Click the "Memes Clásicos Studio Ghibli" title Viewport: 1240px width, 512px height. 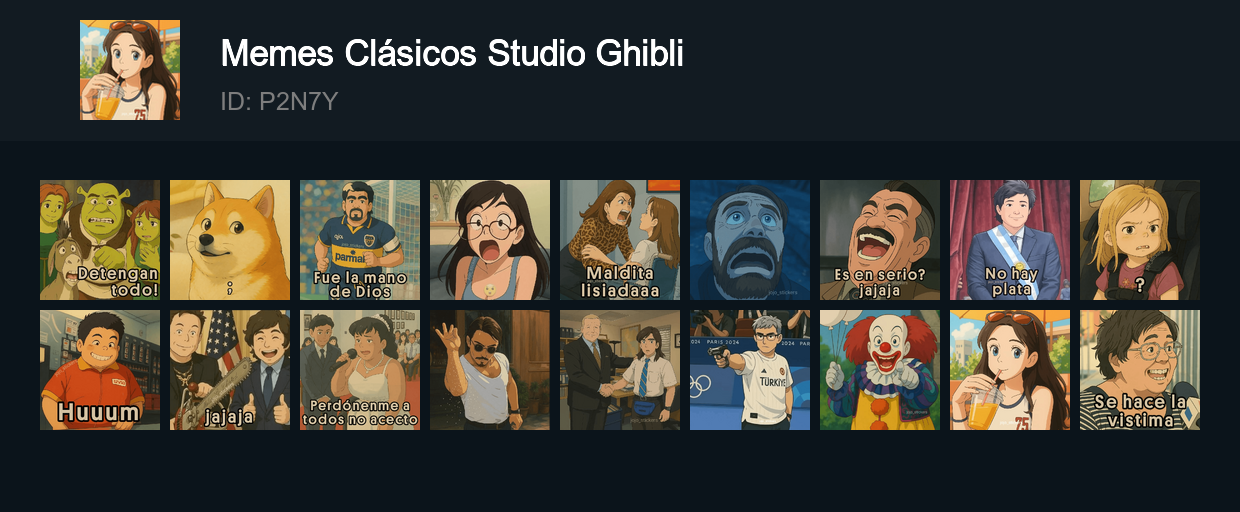(452, 54)
